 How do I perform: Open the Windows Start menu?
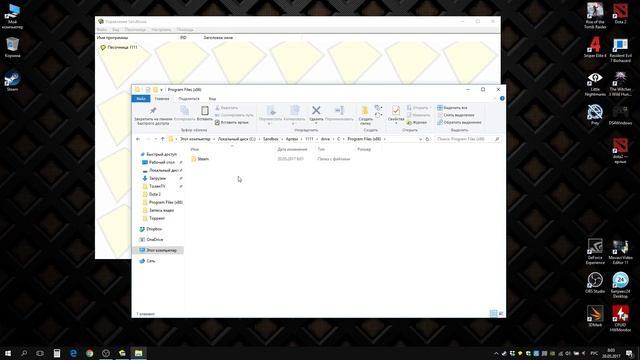[8, 353]
